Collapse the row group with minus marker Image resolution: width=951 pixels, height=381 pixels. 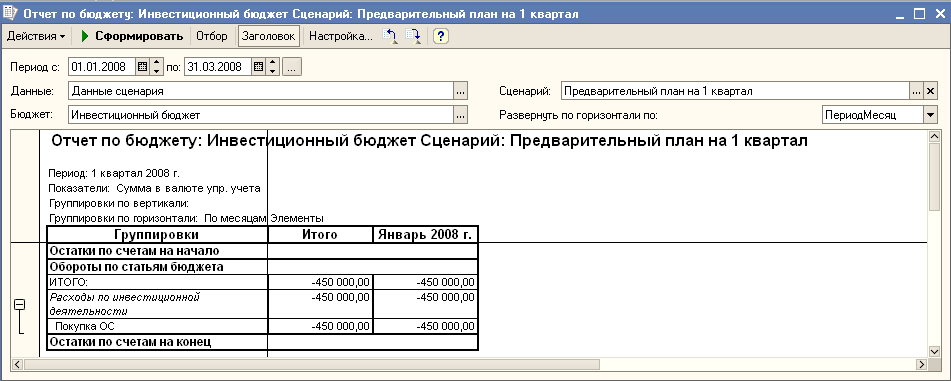pos(19,304)
